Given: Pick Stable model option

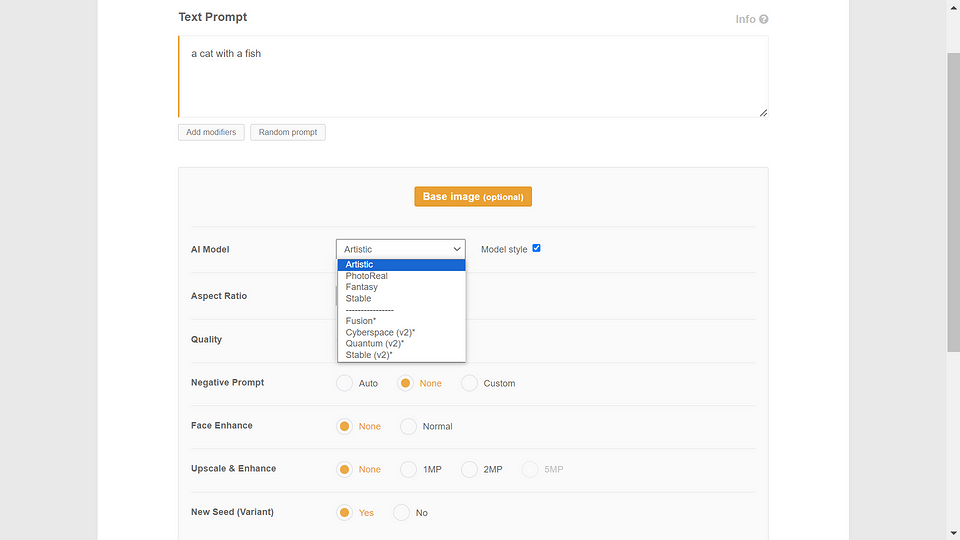Looking at the screenshot, I should point(359,298).
